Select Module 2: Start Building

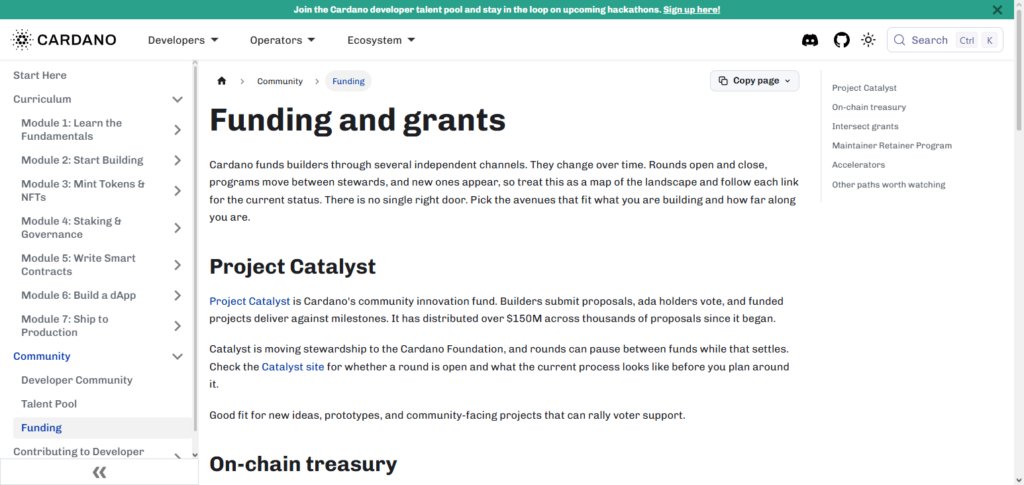tap(82, 160)
